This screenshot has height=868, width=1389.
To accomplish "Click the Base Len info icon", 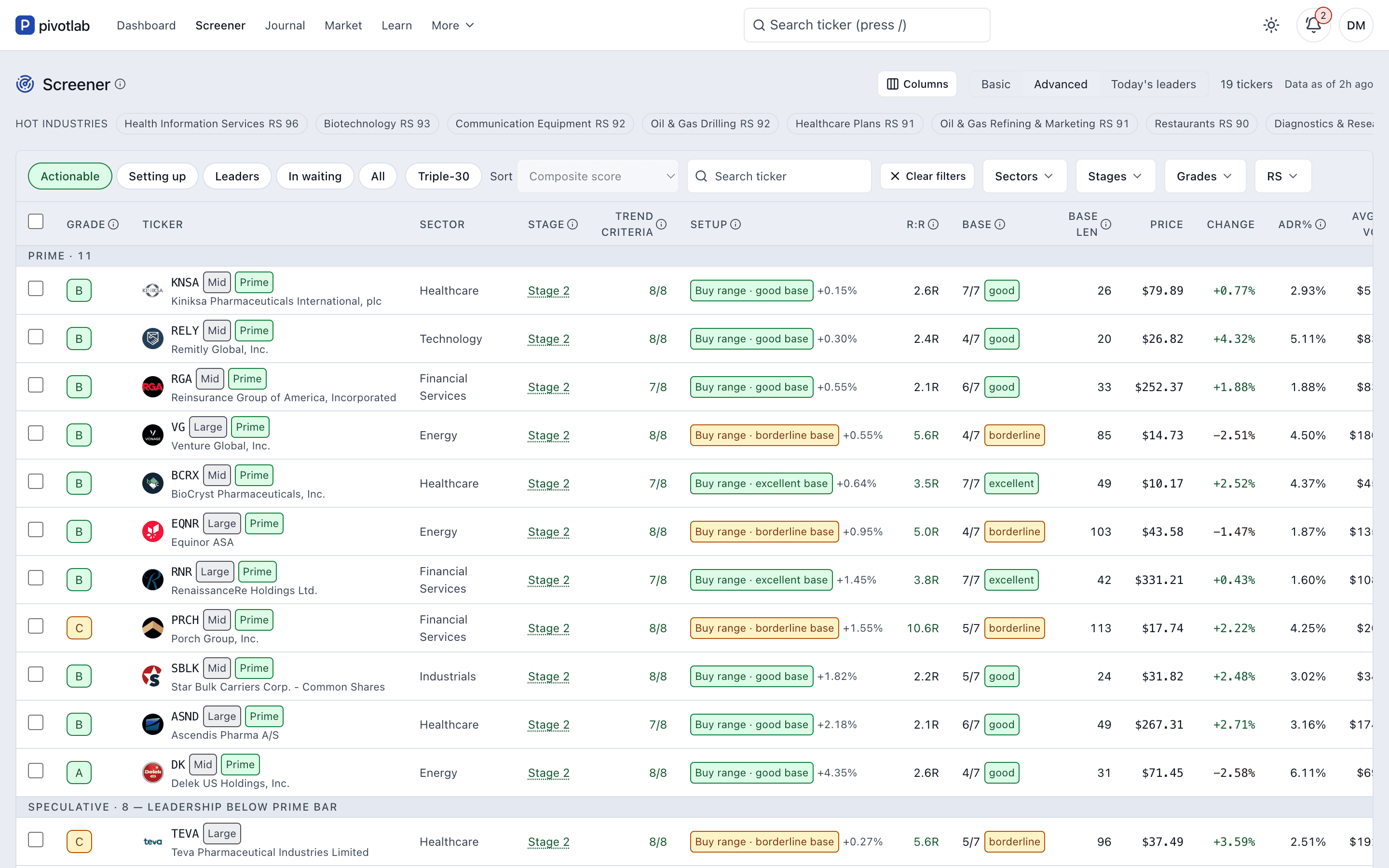I will pos(1106,224).
